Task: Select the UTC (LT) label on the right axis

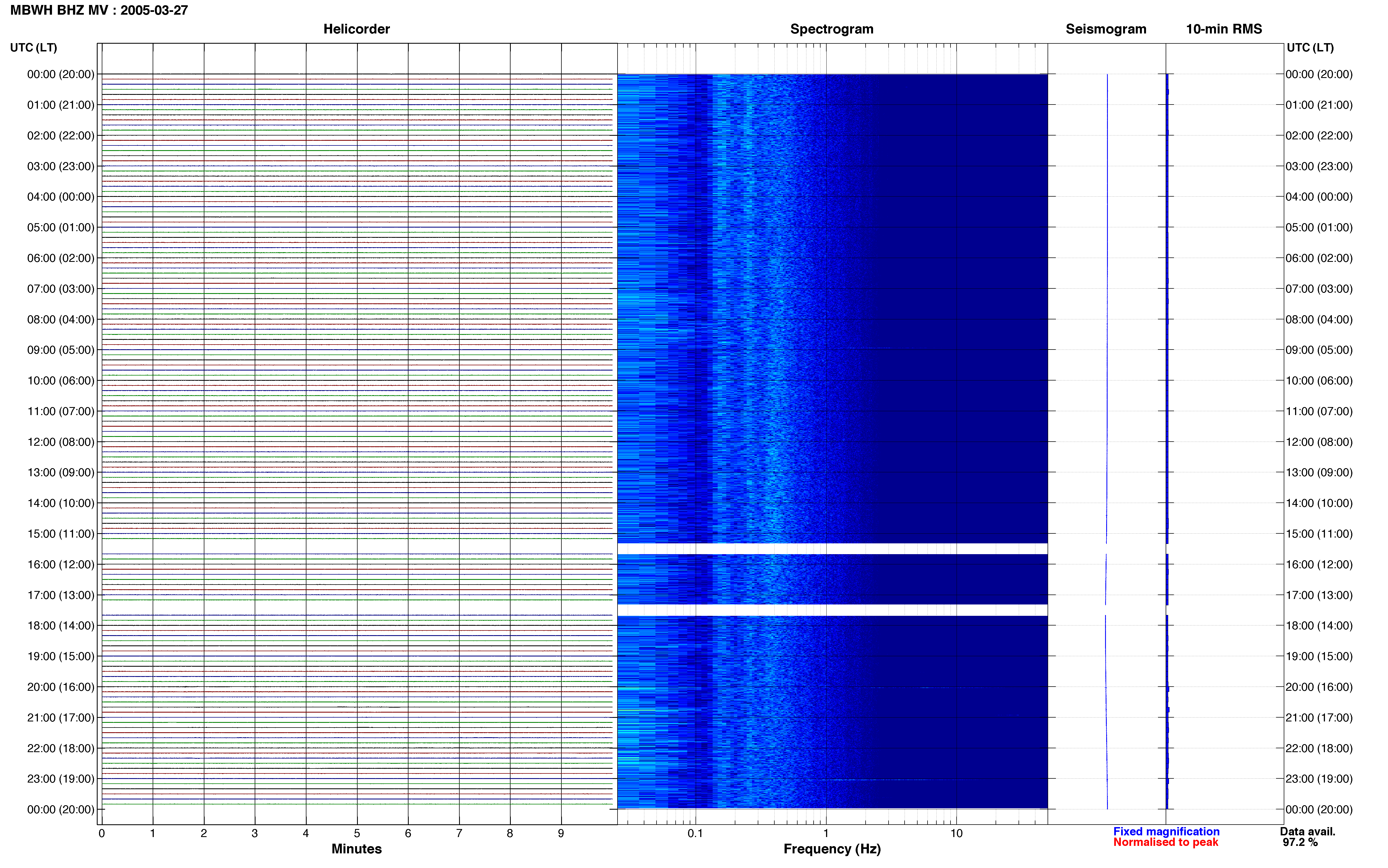Action: [x=1310, y=48]
